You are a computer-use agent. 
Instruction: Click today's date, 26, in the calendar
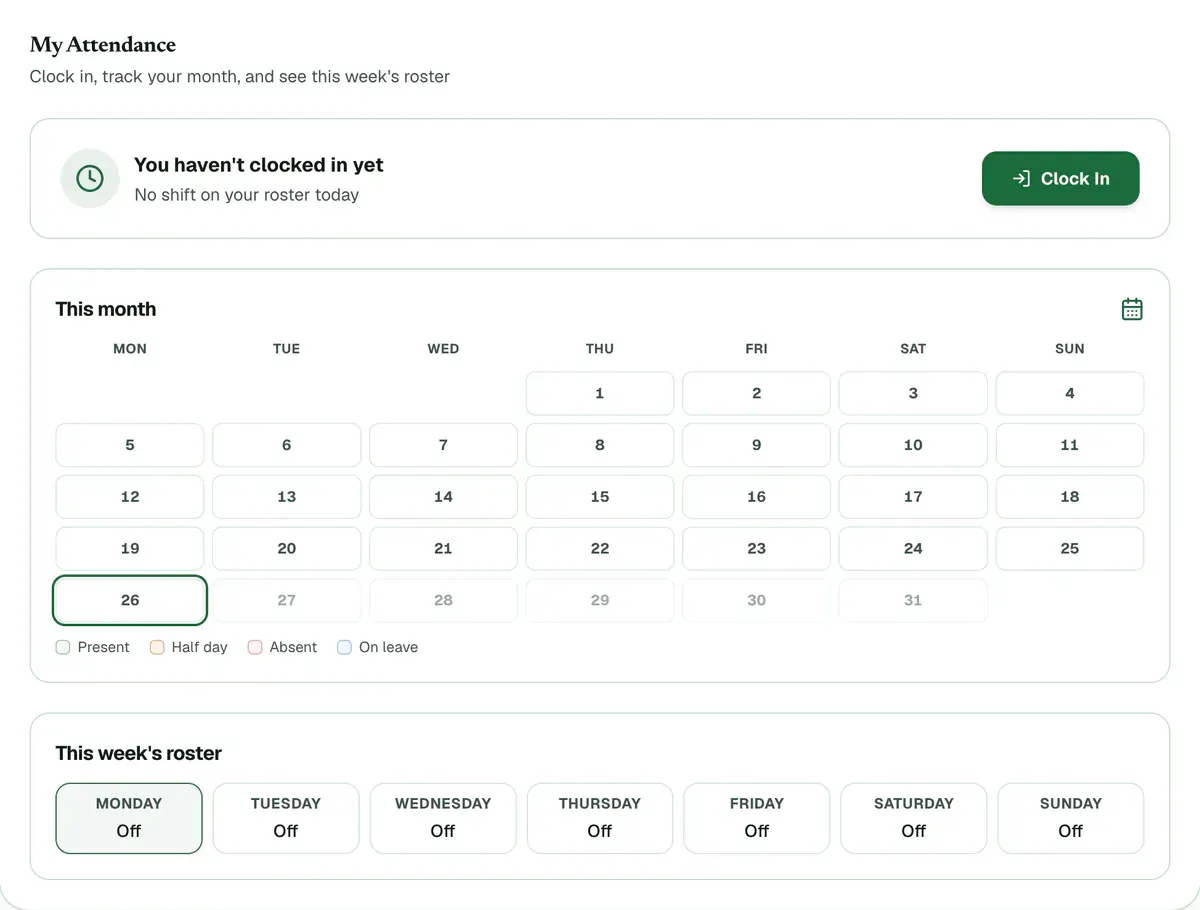(x=130, y=600)
